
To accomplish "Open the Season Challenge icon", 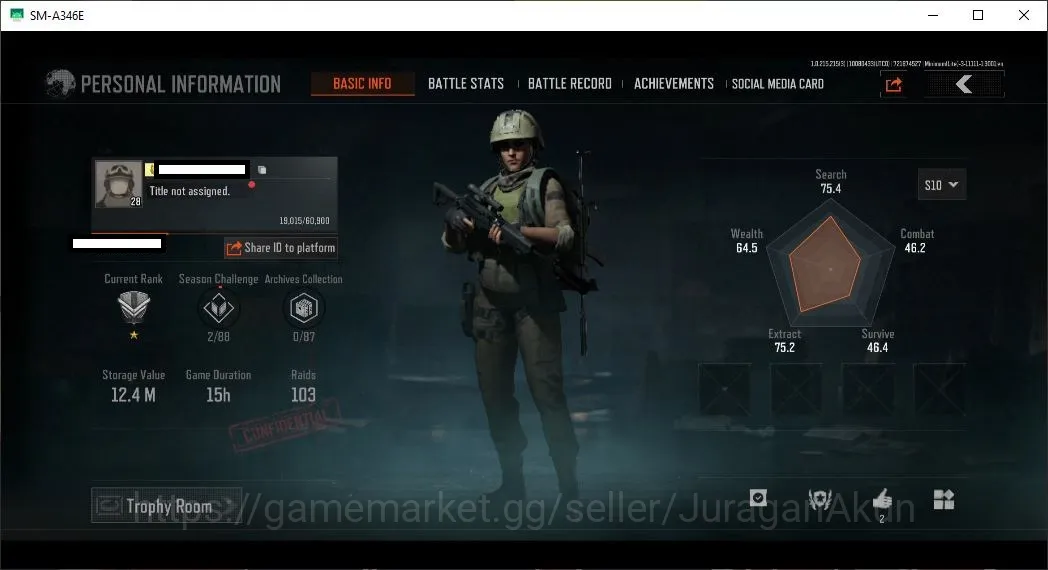I will (219, 308).
